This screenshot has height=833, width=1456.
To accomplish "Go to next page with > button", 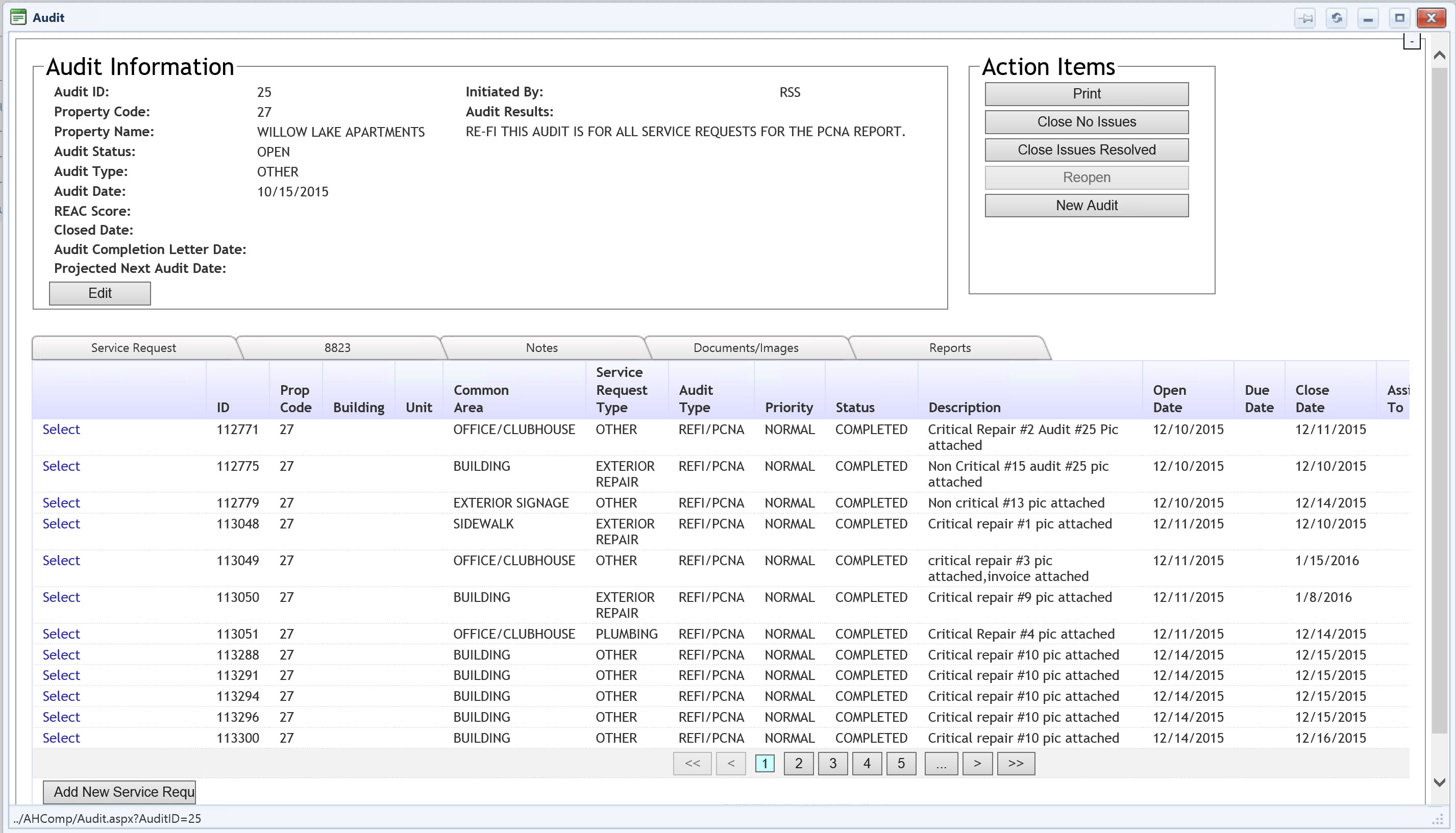I will [x=977, y=763].
